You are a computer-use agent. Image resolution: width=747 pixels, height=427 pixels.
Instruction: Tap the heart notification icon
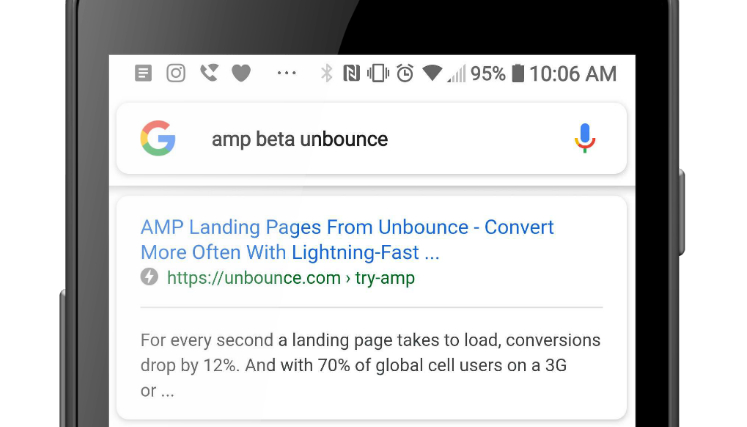click(x=241, y=74)
